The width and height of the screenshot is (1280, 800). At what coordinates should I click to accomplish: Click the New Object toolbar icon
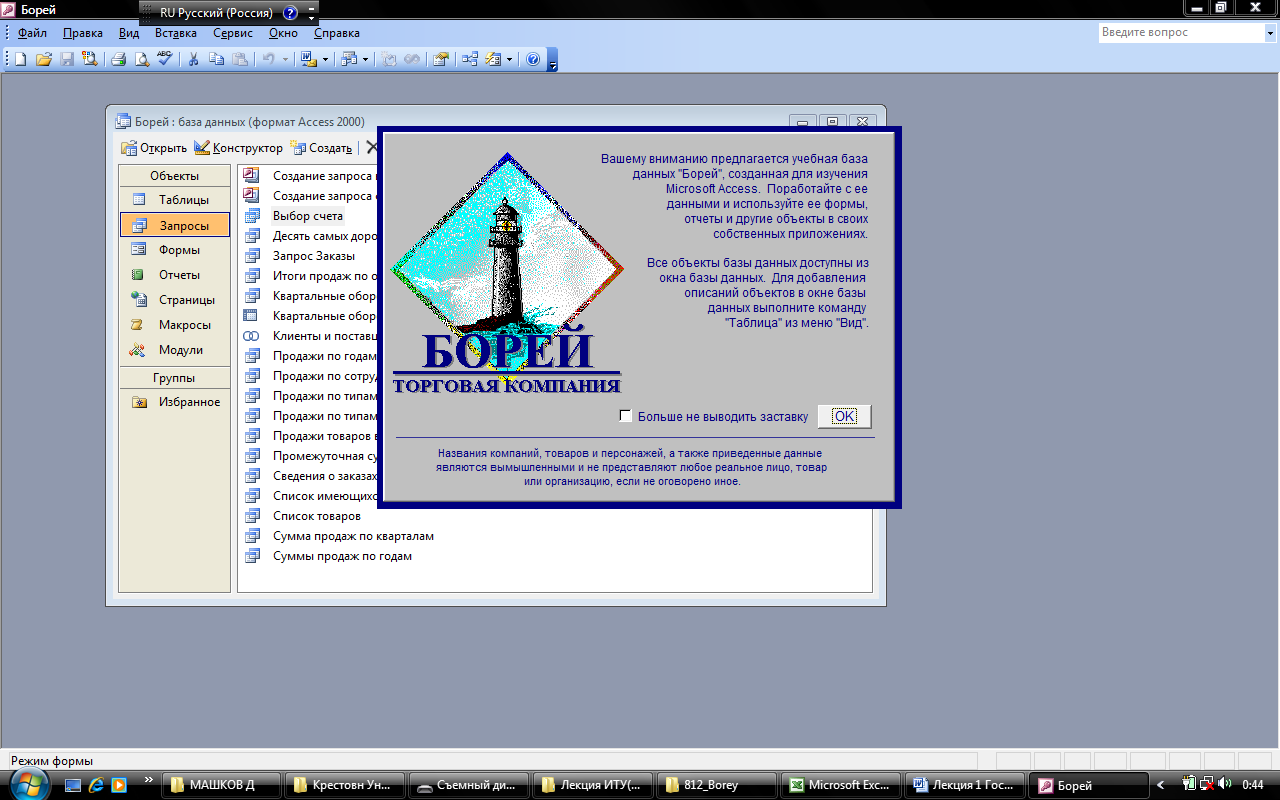493,59
